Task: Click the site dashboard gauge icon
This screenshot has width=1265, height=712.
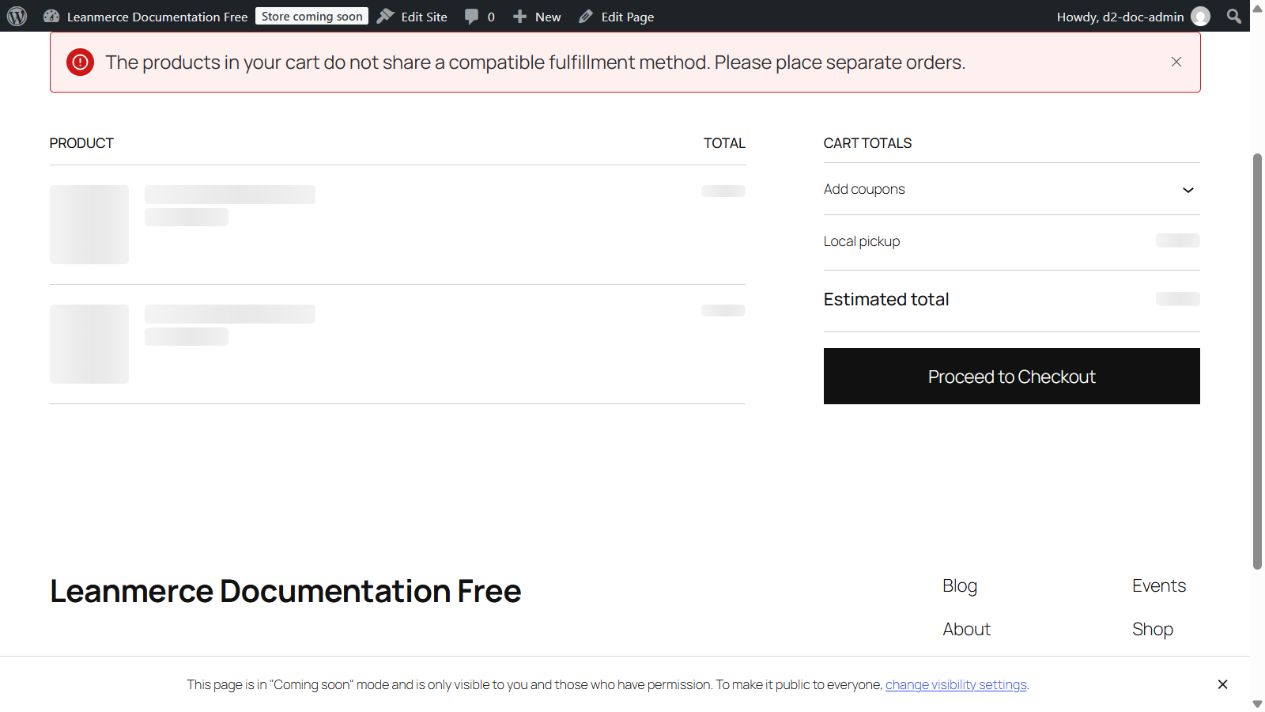Action: [x=52, y=16]
